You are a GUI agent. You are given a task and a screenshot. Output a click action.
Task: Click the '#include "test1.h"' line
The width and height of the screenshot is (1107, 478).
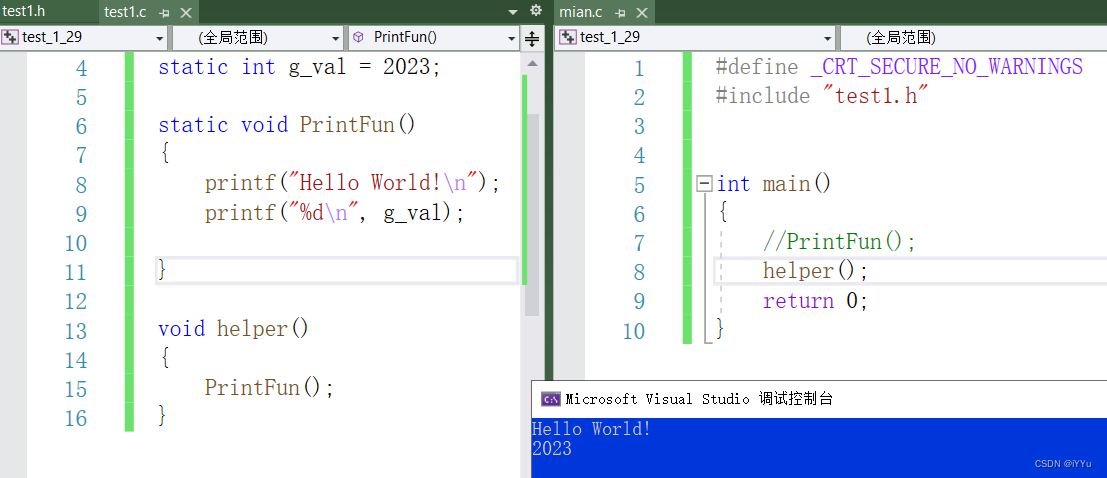click(821, 96)
